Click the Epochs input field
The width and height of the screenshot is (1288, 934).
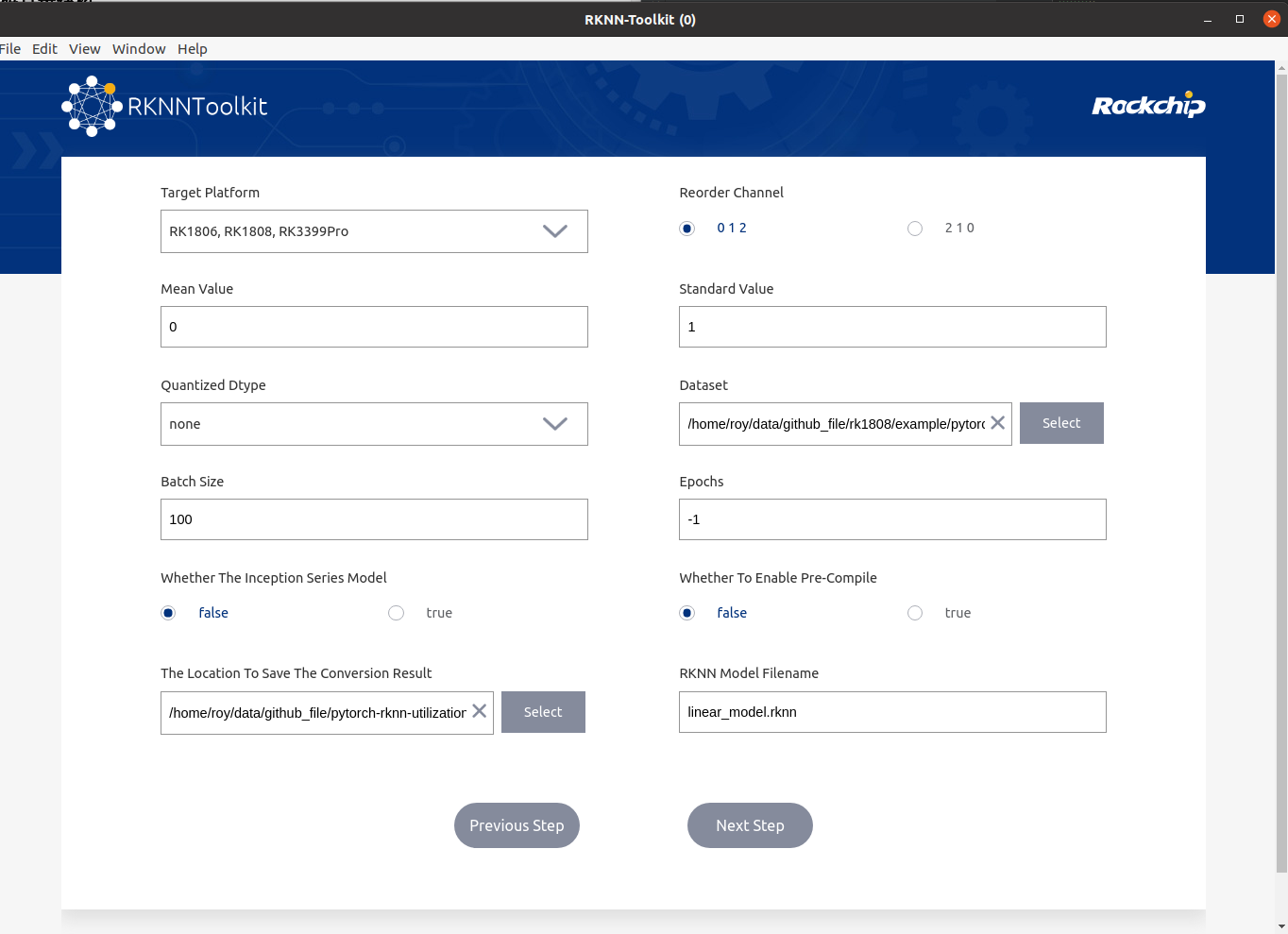coord(892,519)
